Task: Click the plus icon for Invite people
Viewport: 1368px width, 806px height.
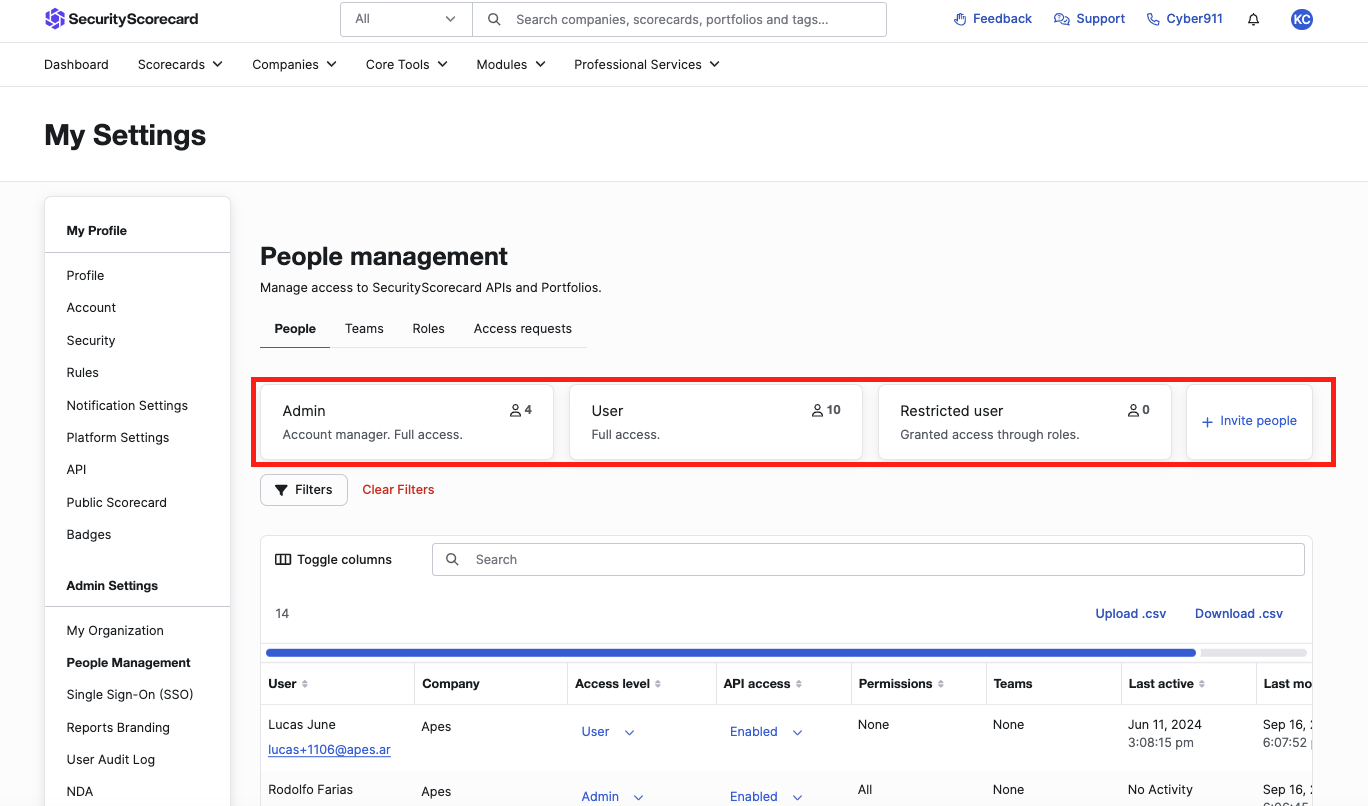Action: pyautogui.click(x=1207, y=421)
